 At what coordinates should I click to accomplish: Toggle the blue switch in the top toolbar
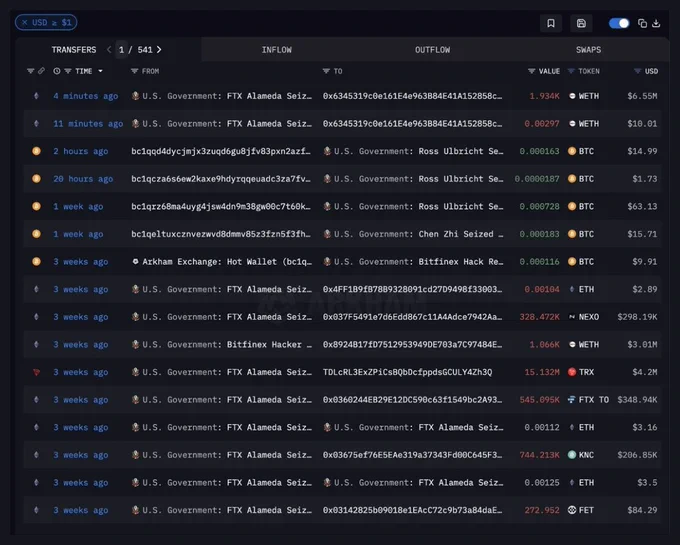click(619, 23)
